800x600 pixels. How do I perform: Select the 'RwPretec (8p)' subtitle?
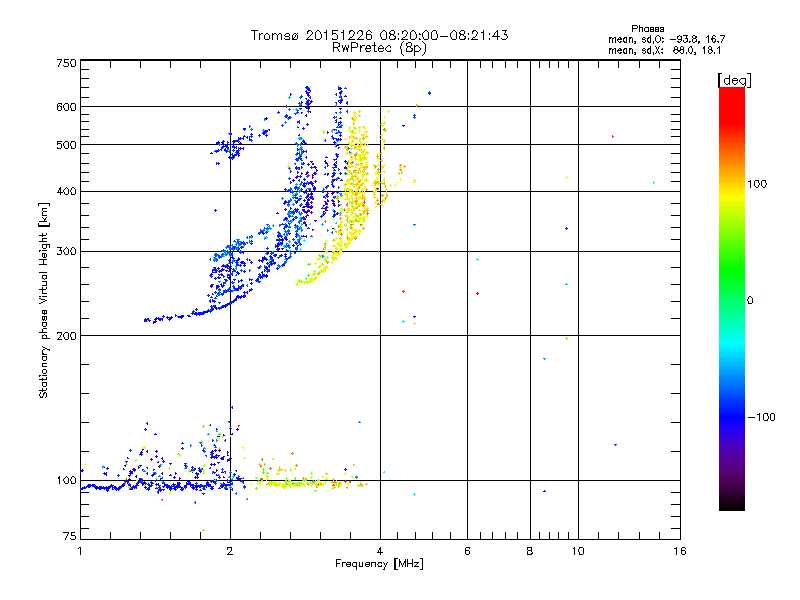379,48
